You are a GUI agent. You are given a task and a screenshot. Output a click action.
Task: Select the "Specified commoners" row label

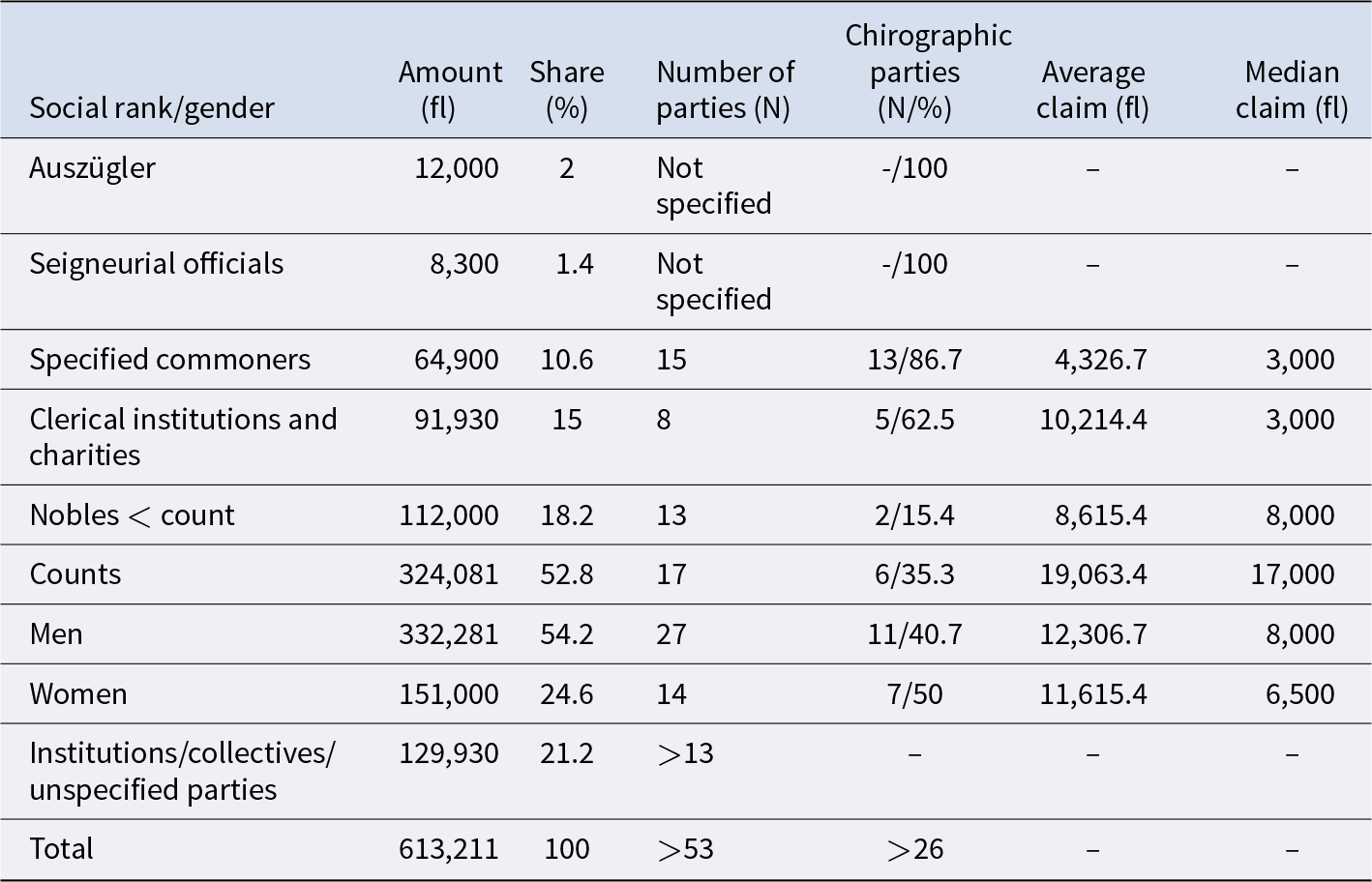tap(169, 360)
